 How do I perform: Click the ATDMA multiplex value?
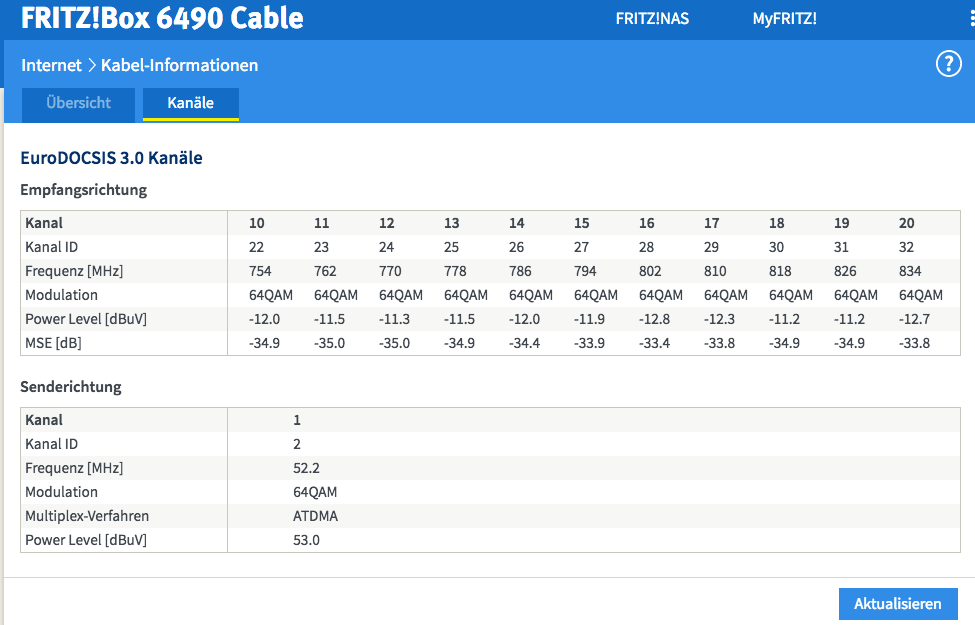(x=315, y=516)
